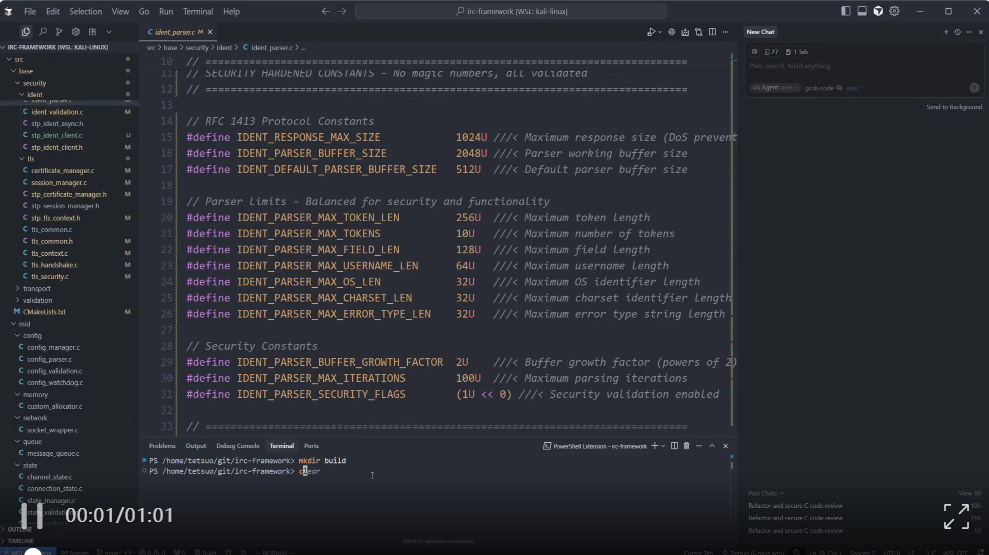Expand the validation folder

(37, 300)
